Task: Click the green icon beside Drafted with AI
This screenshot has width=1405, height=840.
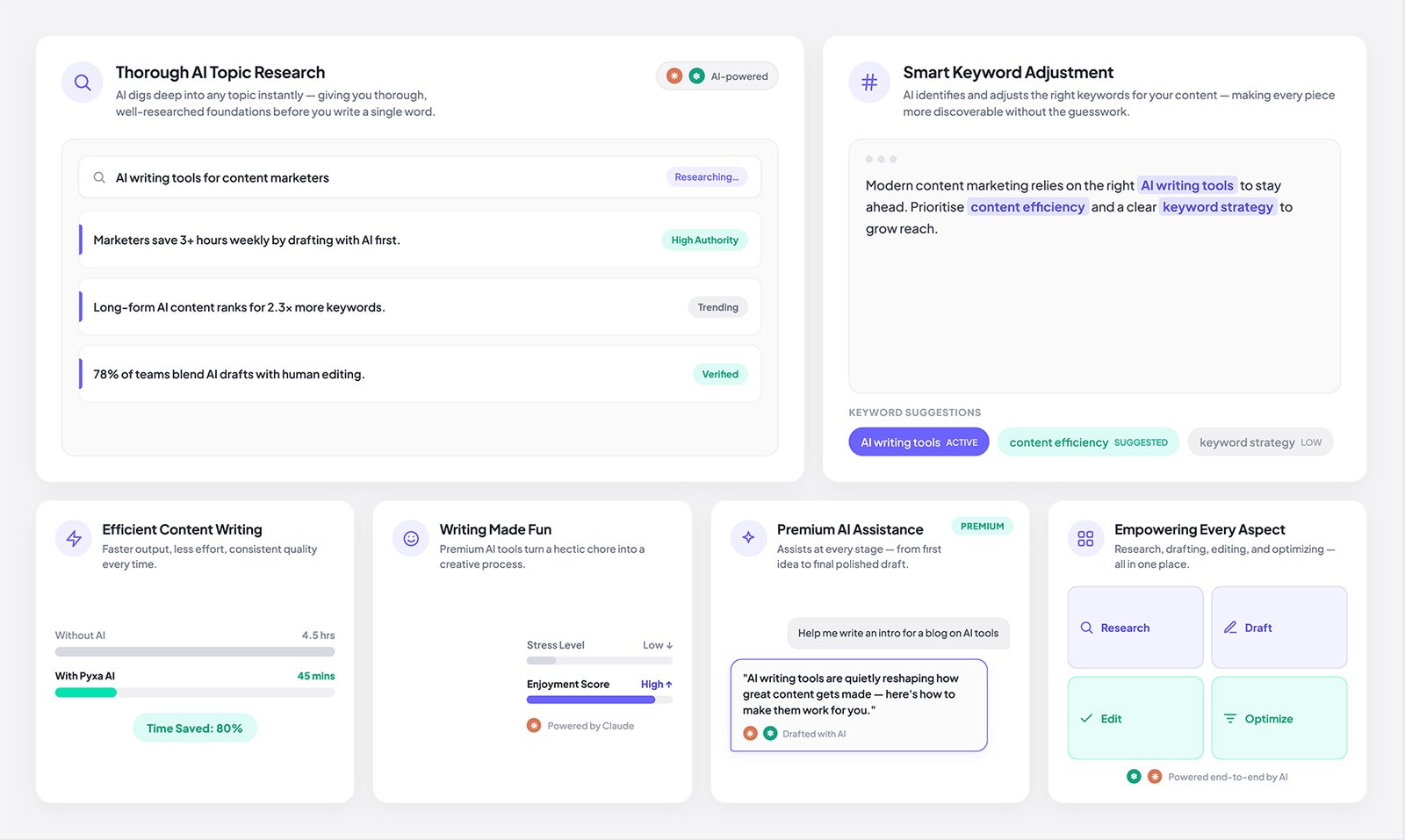Action: (770, 733)
